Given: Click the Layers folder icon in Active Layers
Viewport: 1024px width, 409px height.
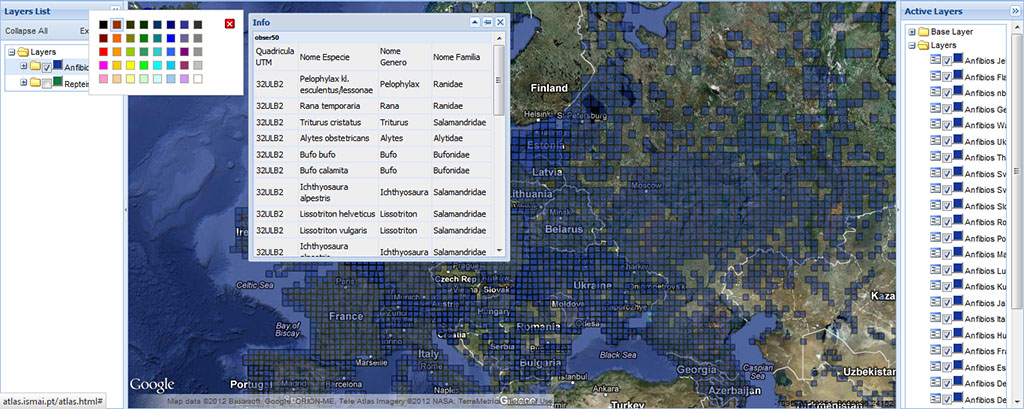Looking at the screenshot, I should [925, 45].
